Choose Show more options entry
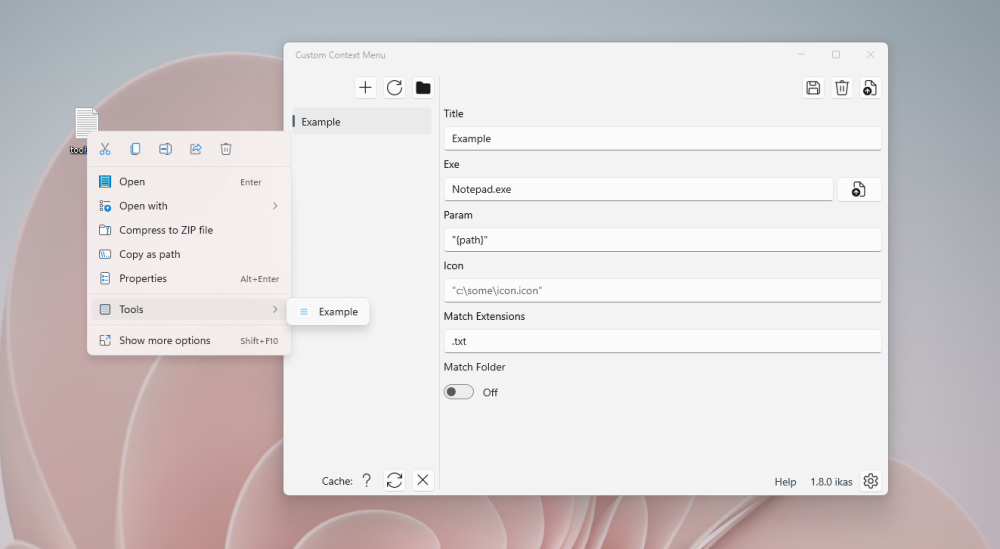This screenshot has height=549, width=1000. [189, 340]
